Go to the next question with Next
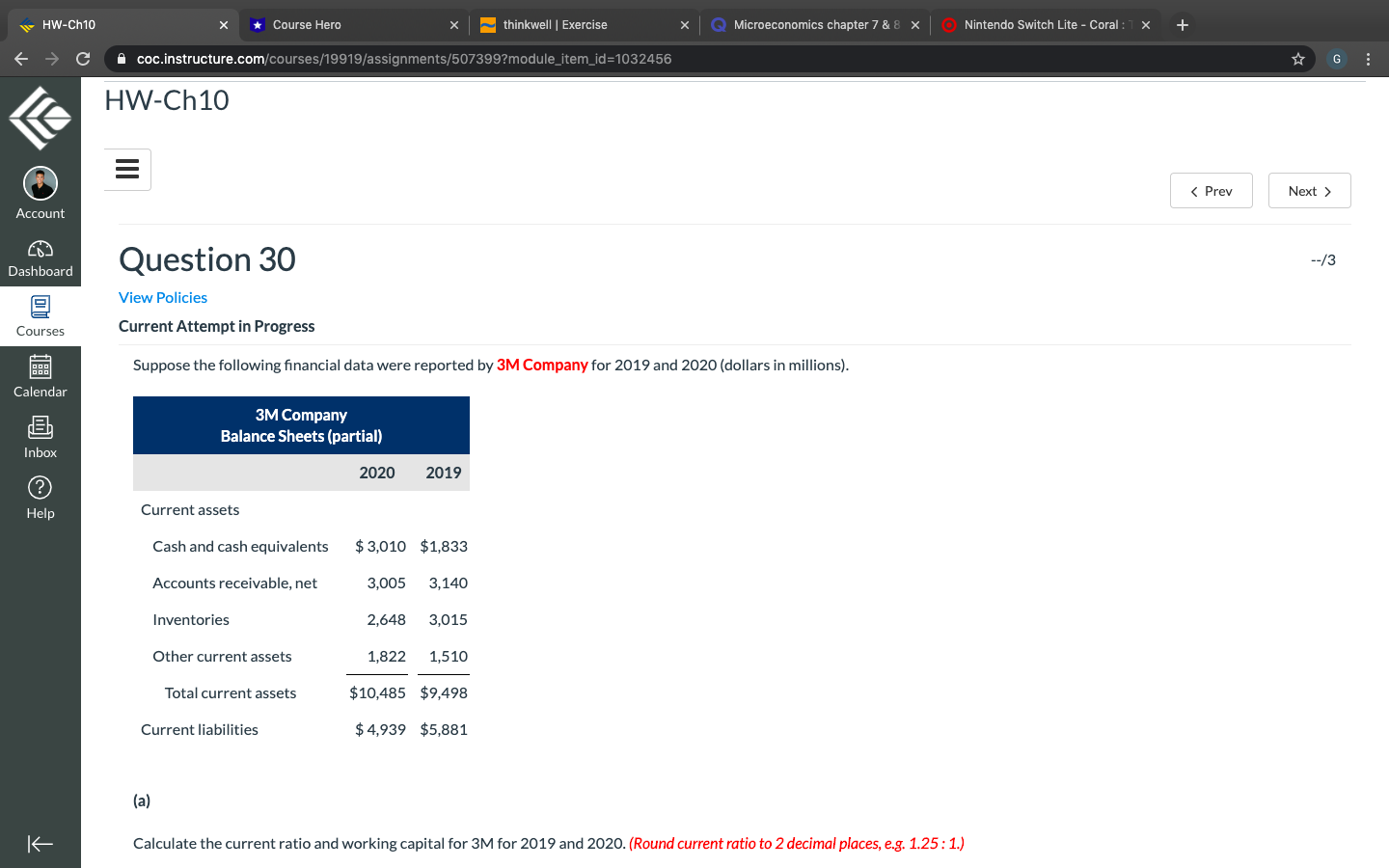Viewport: 1389px width, 868px height. (1309, 190)
